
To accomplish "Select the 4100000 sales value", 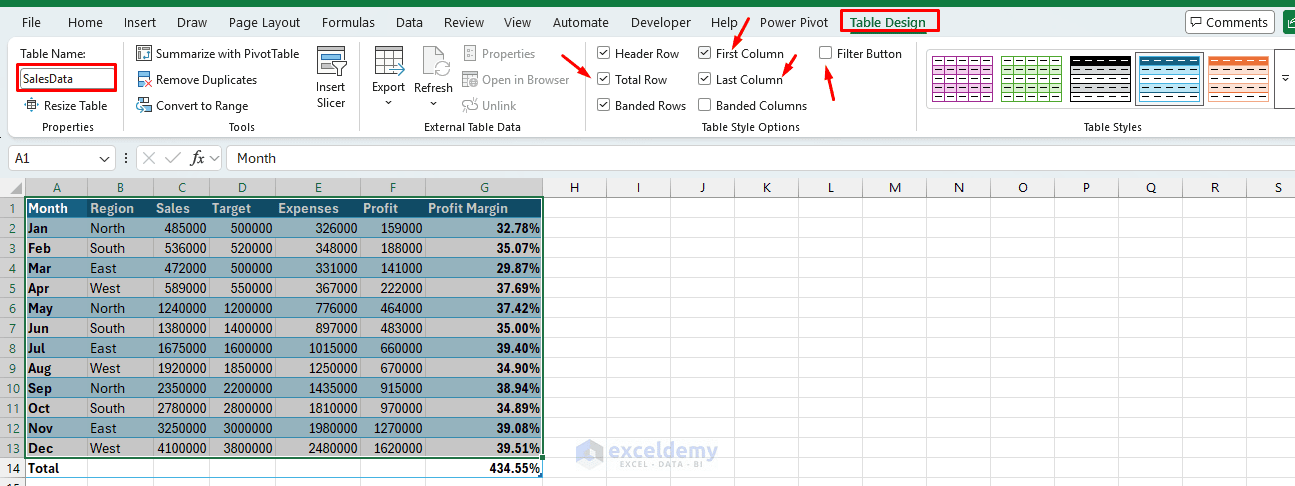I will click(x=181, y=448).
